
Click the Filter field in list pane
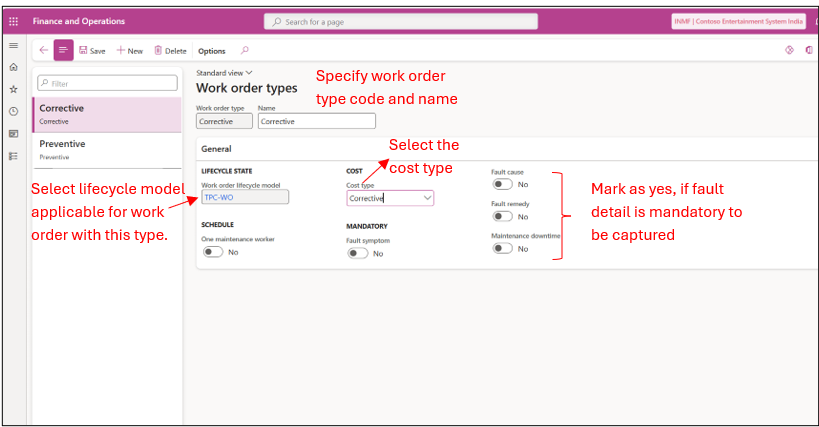[x=108, y=84]
